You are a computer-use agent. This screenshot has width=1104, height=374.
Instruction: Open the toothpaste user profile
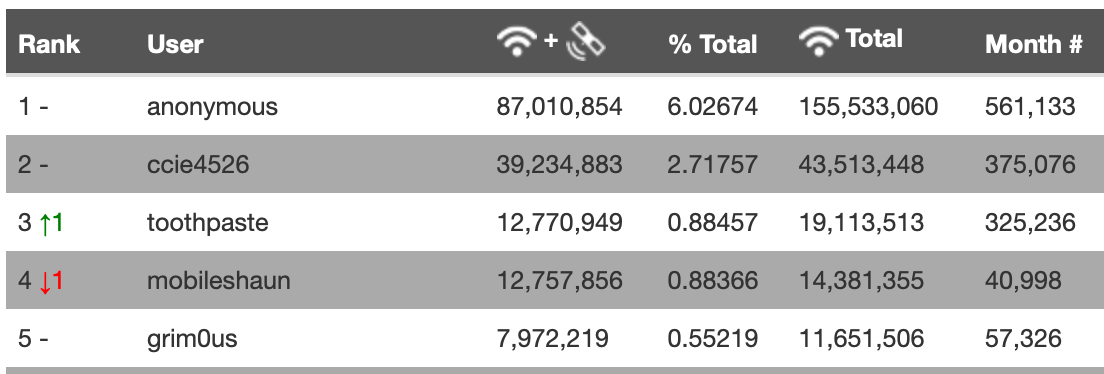pyautogui.click(x=208, y=223)
